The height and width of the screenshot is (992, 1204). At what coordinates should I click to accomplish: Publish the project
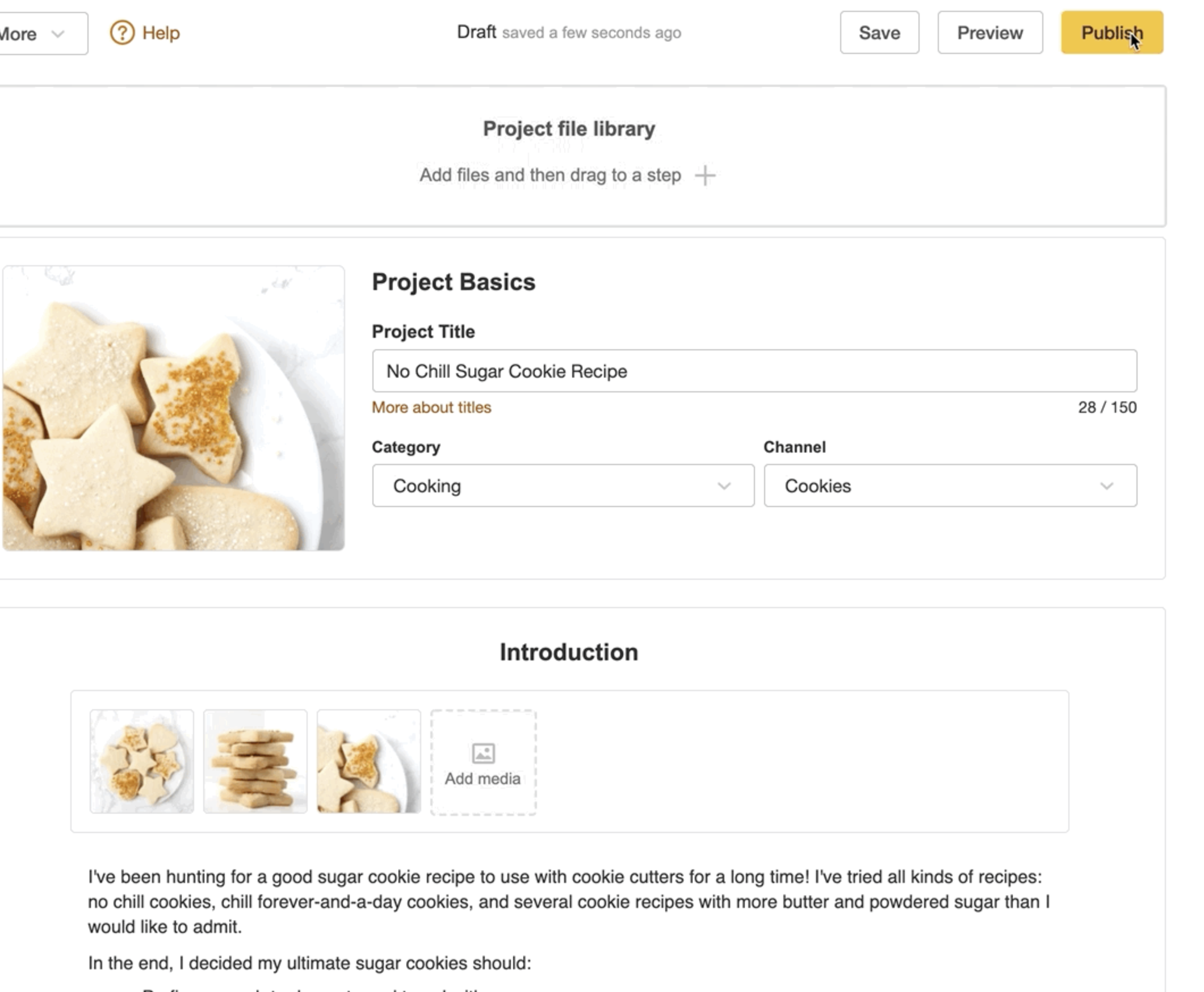tap(1110, 32)
